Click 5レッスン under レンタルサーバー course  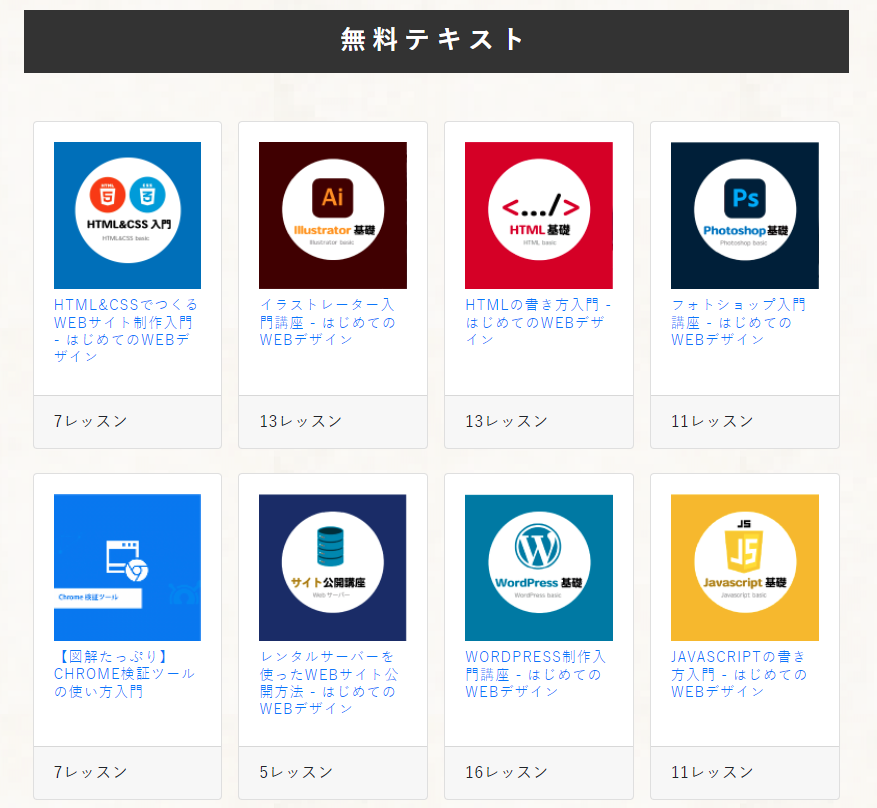click(x=296, y=772)
